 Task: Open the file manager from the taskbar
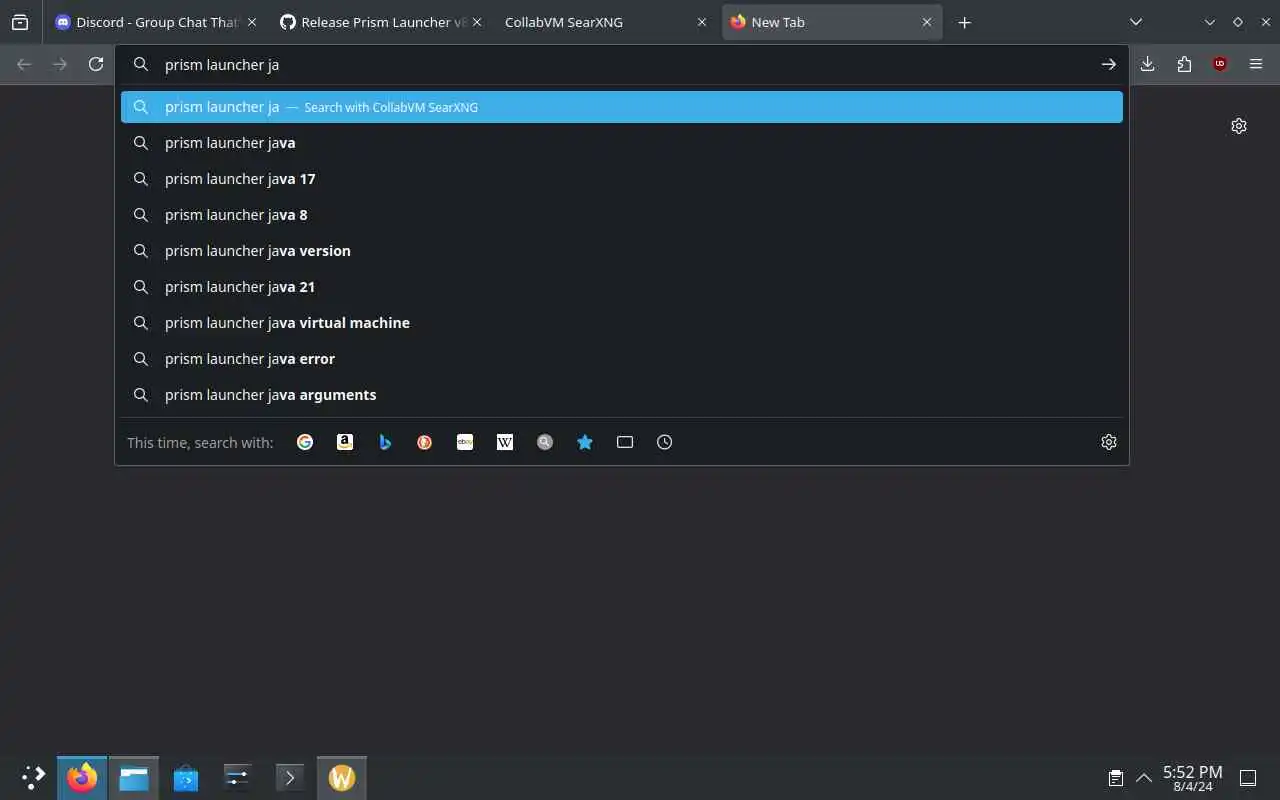(x=134, y=777)
